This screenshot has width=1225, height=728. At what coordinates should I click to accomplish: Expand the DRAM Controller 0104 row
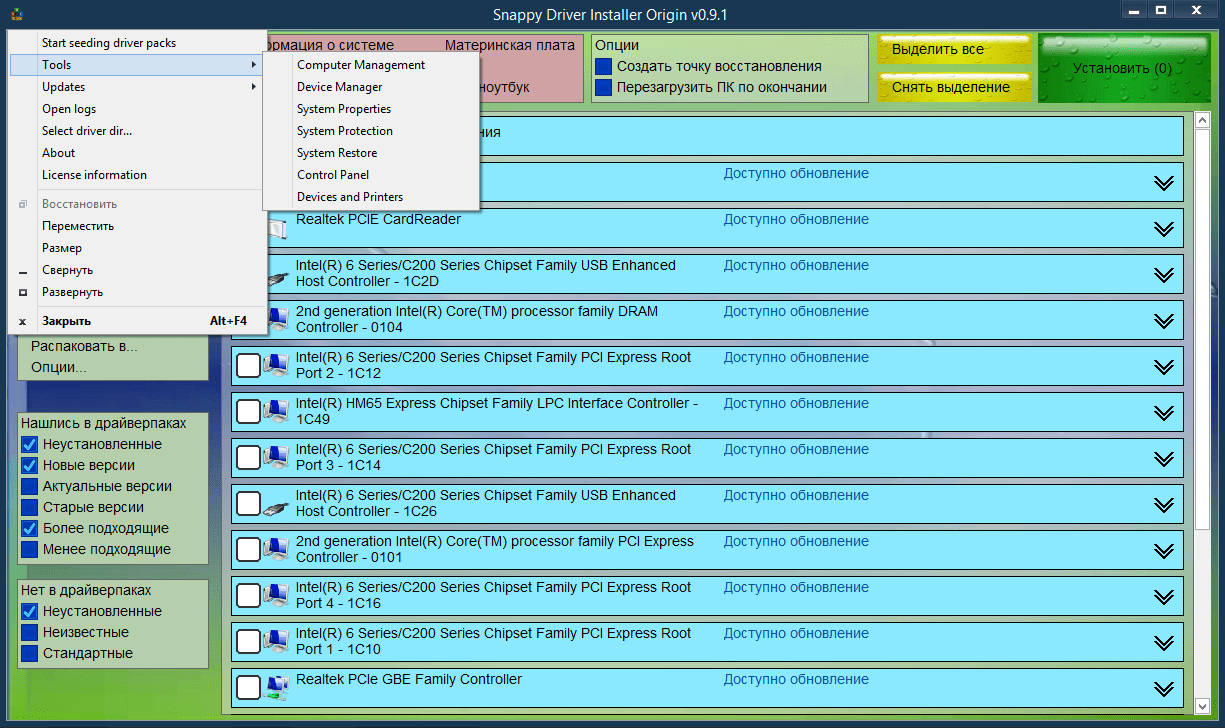[x=1163, y=321]
